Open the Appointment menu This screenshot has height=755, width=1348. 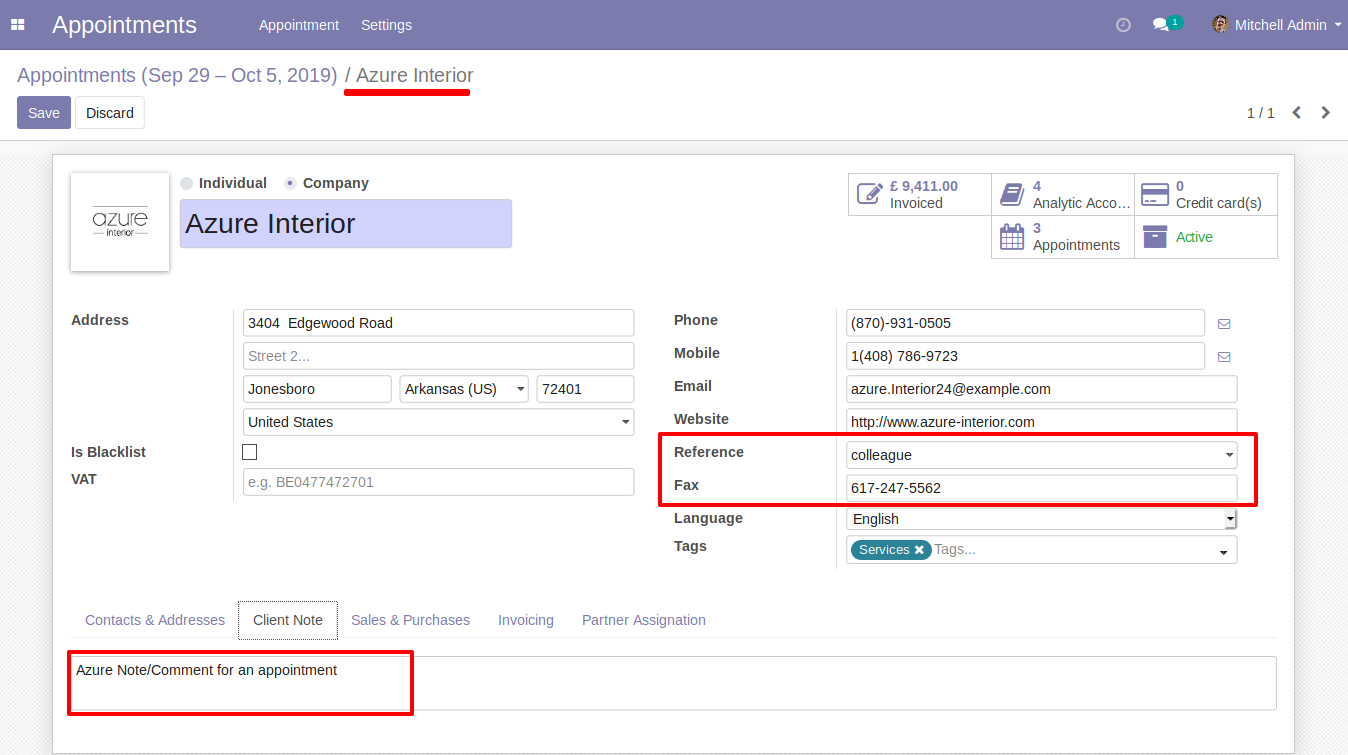[299, 25]
